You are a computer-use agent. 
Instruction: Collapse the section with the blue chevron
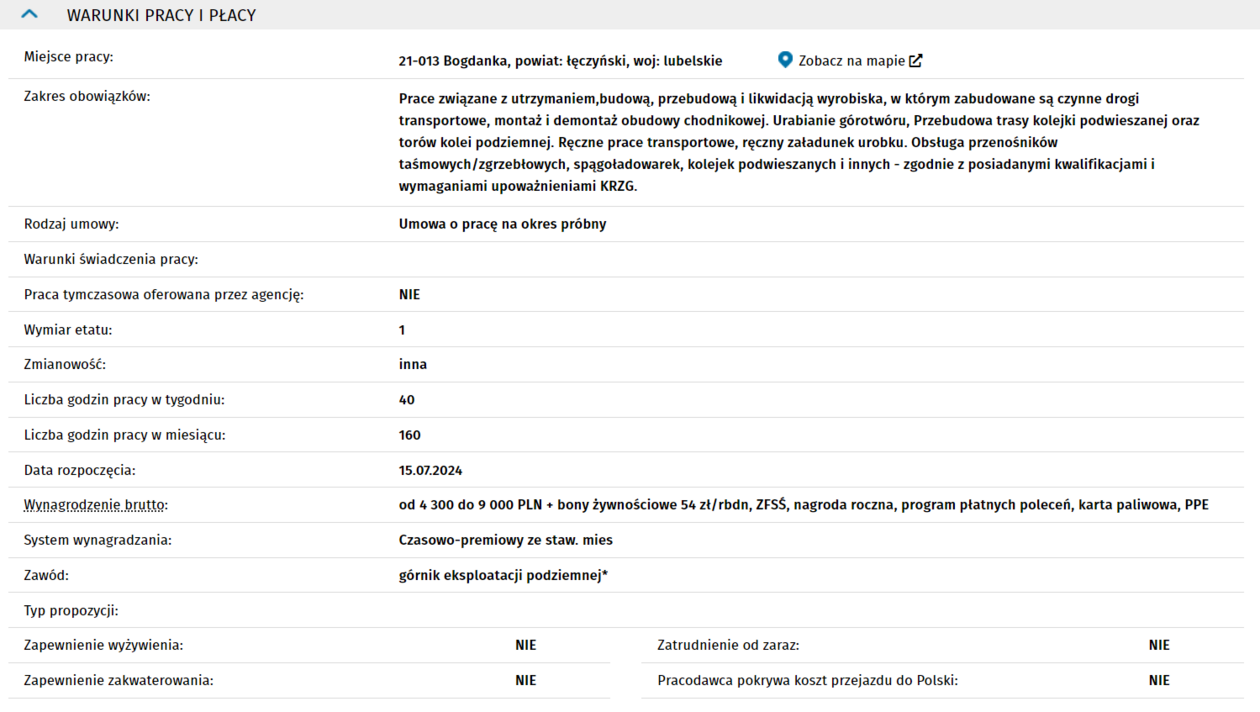29,15
